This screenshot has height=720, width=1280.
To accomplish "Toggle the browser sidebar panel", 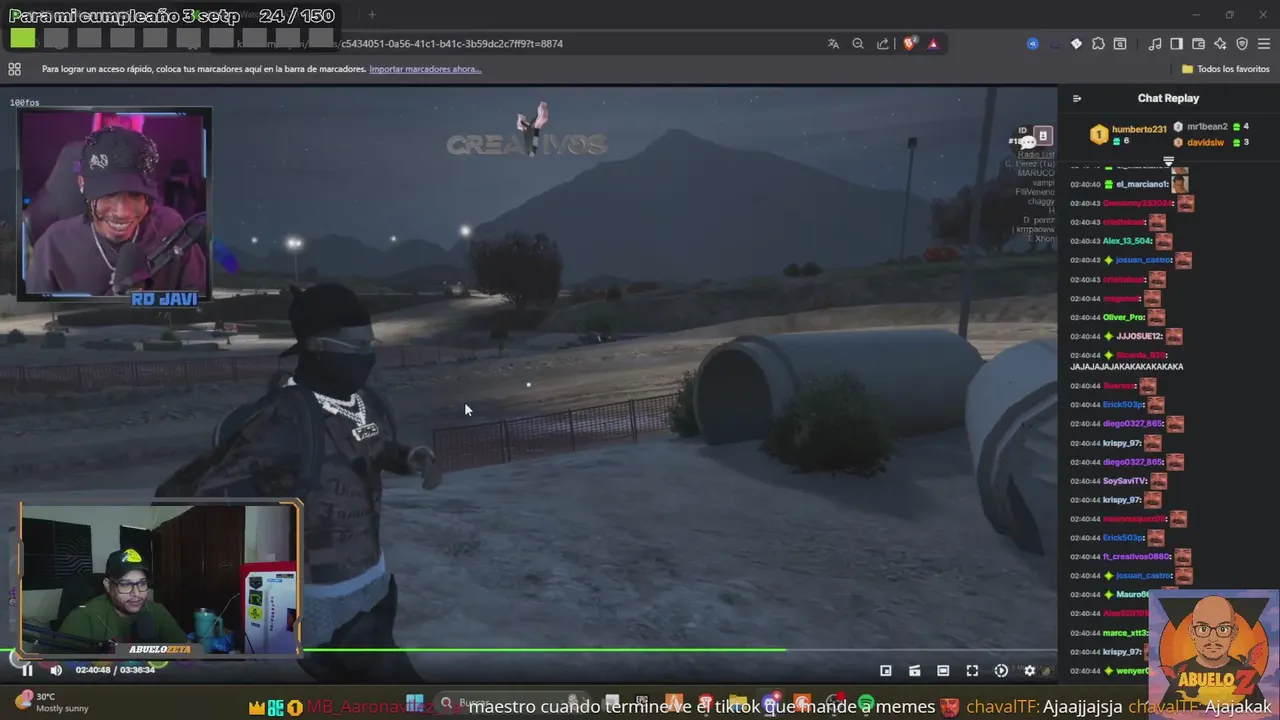I will 1176,44.
